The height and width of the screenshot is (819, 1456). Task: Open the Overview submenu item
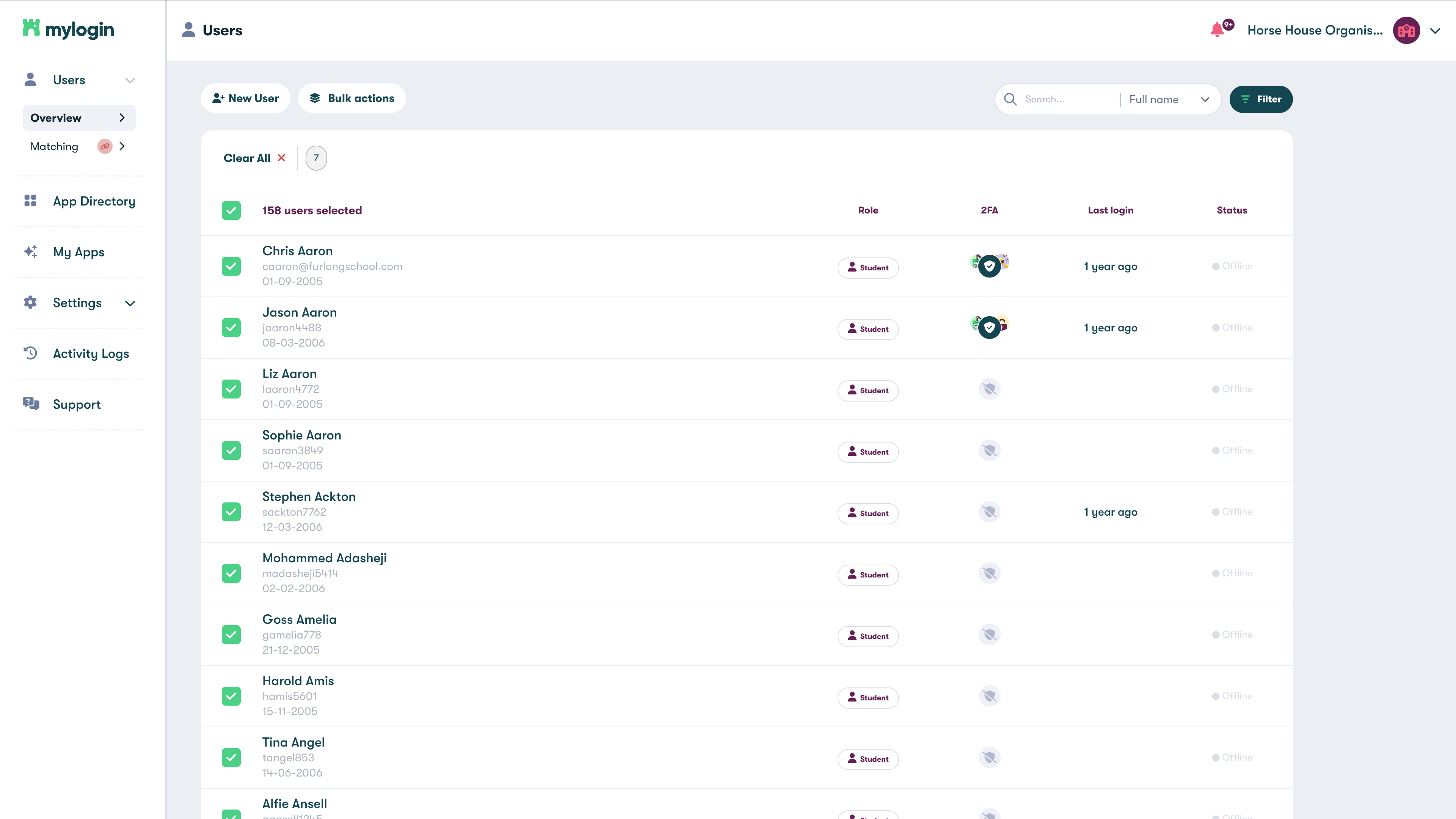point(79,118)
